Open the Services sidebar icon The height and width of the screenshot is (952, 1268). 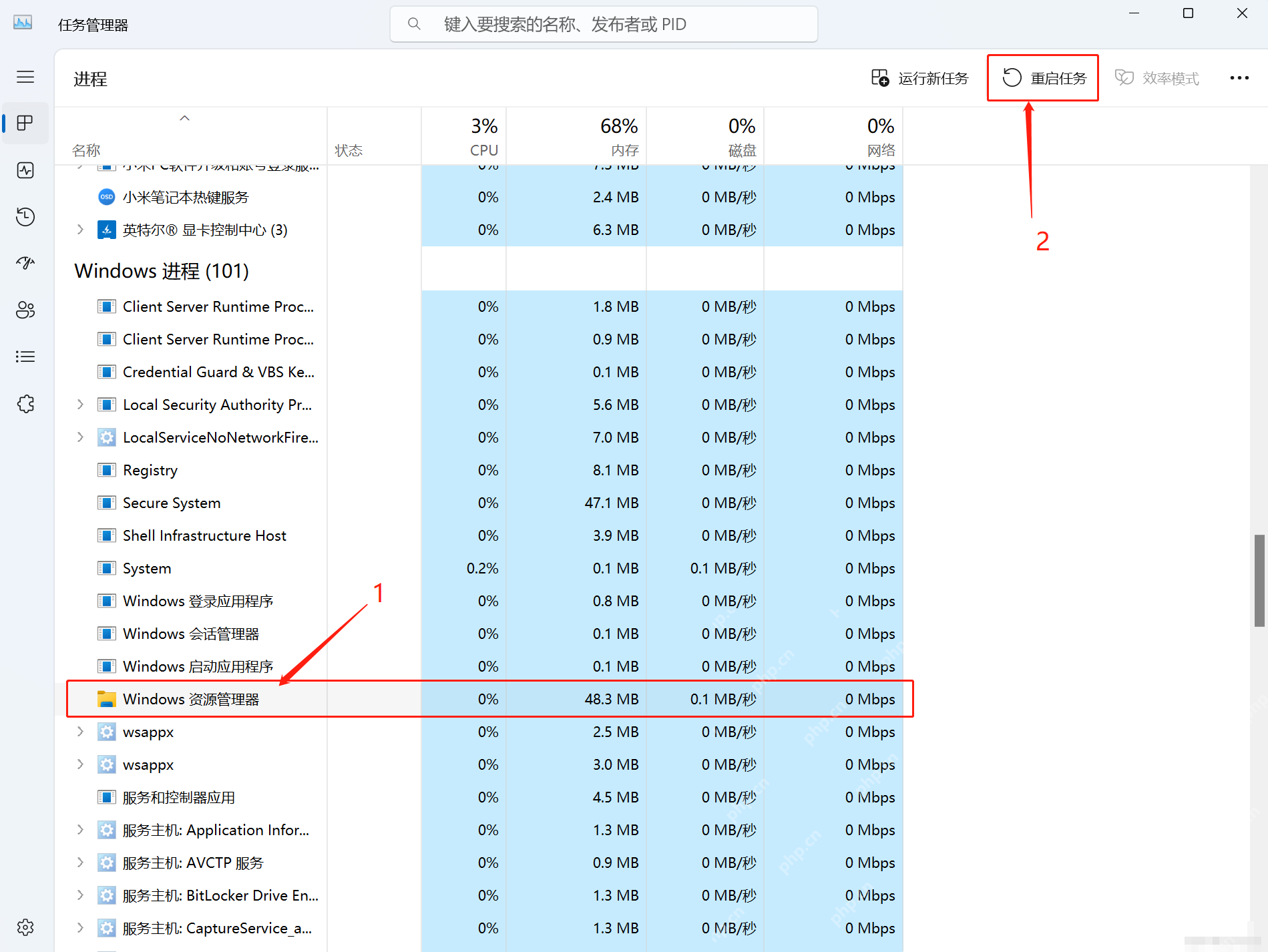click(25, 403)
